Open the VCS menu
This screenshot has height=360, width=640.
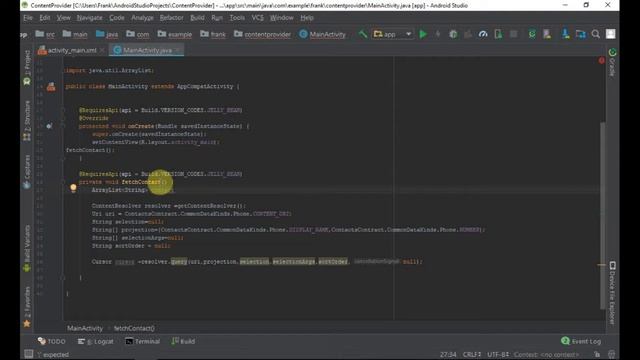click(x=257, y=18)
